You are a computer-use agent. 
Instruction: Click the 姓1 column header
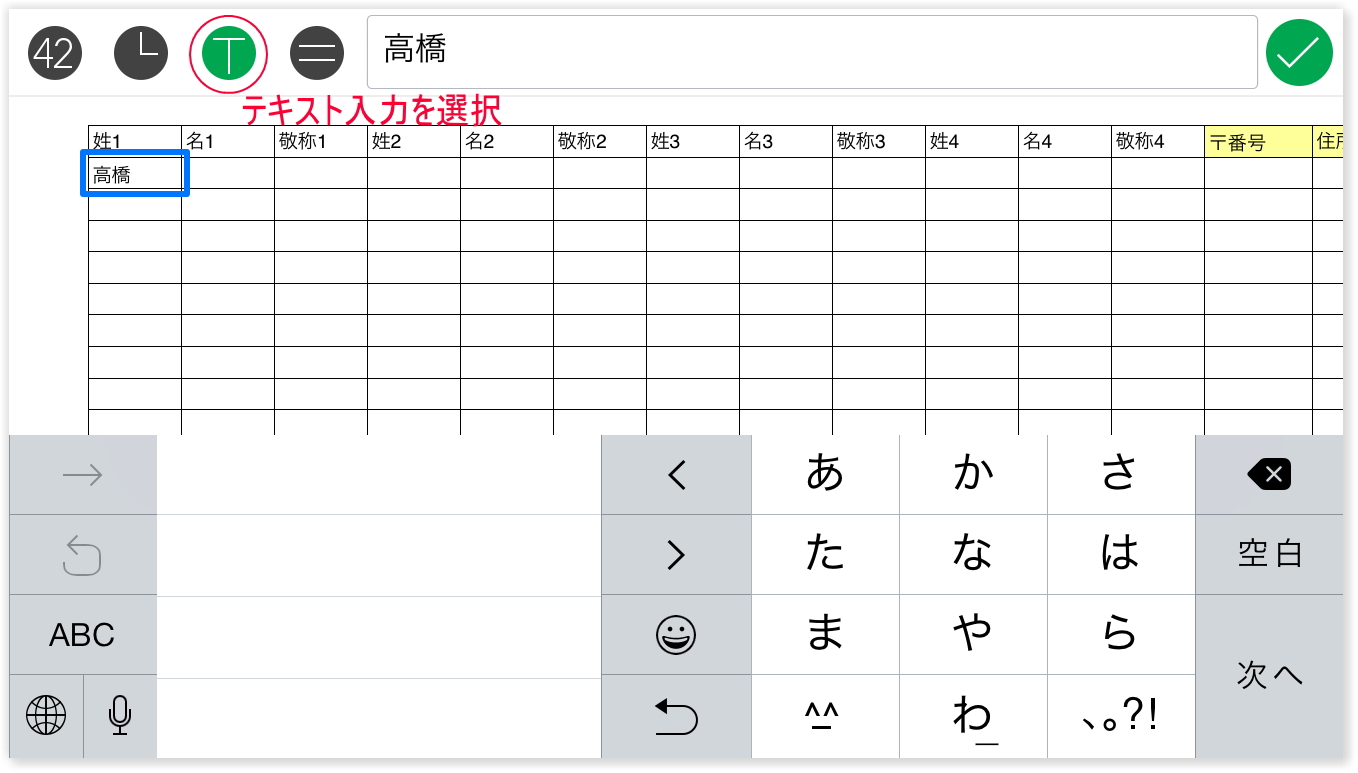click(135, 142)
